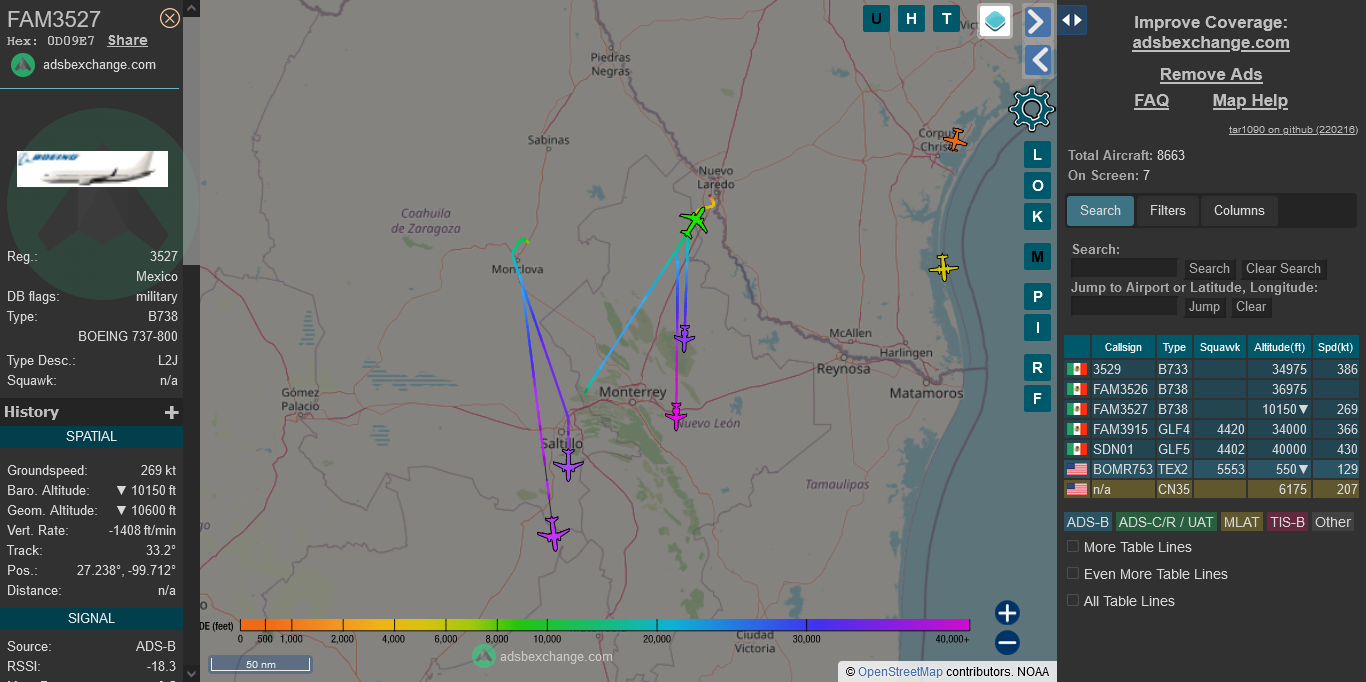This screenshot has height=682, width=1366.
Task: Click the Remove Ads link
Action: pos(1211,75)
